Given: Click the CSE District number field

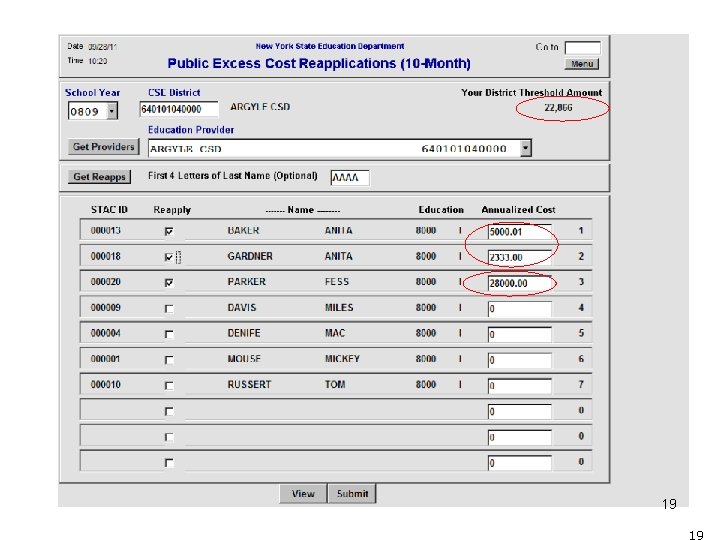Looking at the screenshot, I should pyautogui.click(x=179, y=109).
